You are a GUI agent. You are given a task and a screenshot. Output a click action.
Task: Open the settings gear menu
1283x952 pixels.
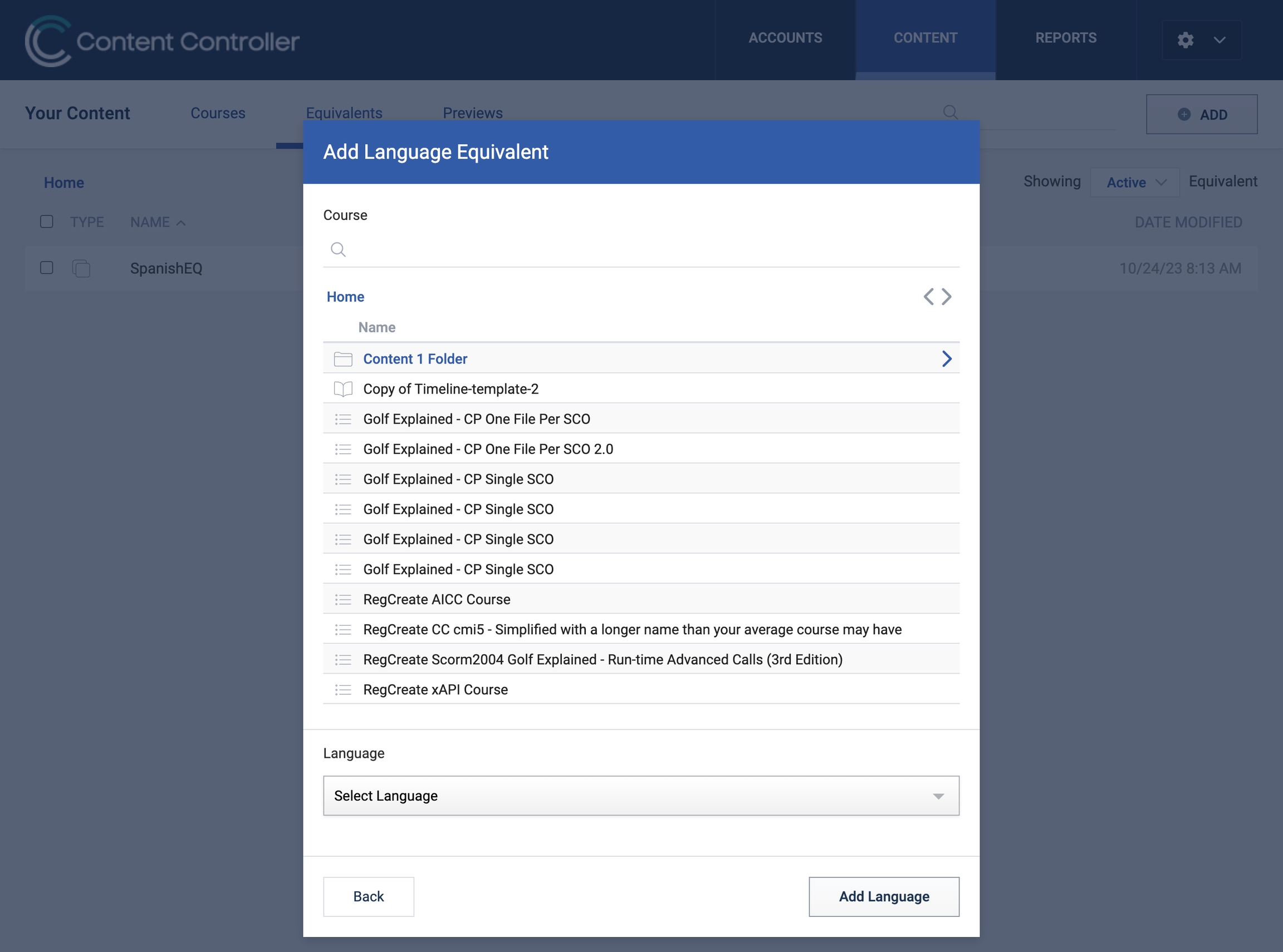(1185, 40)
